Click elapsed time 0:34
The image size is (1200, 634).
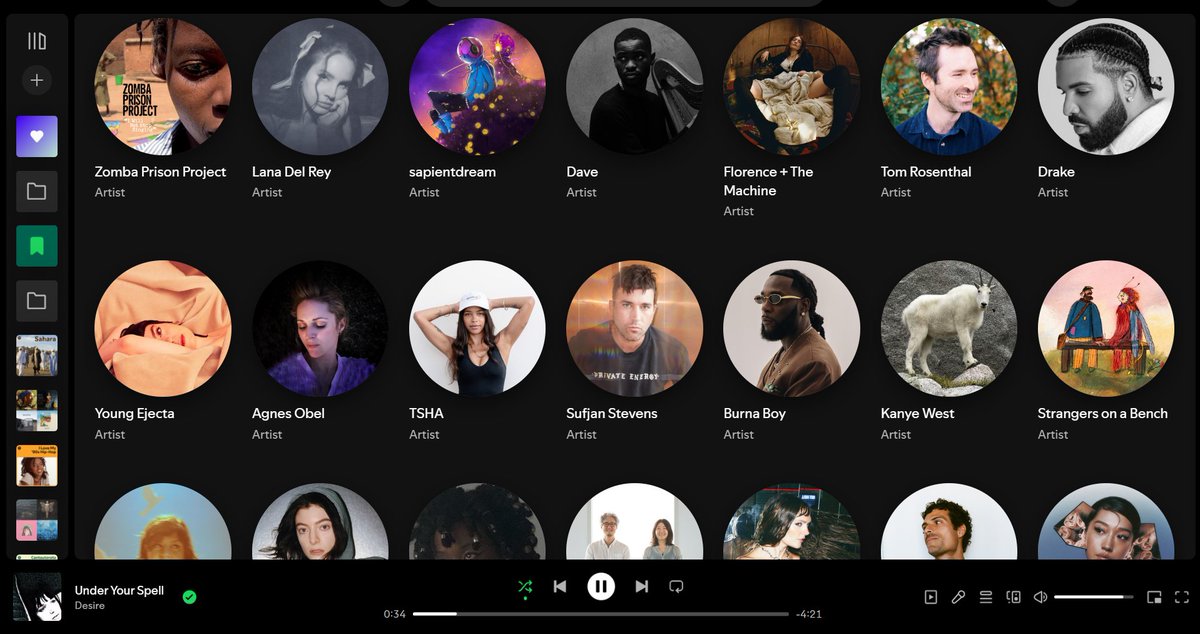395,614
